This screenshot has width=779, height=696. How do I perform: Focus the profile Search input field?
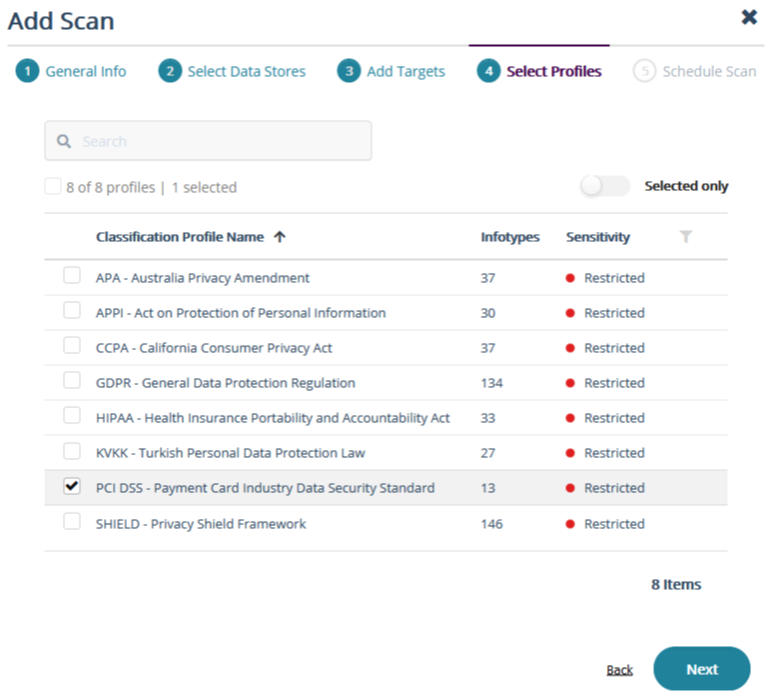pyautogui.click(x=220, y=142)
